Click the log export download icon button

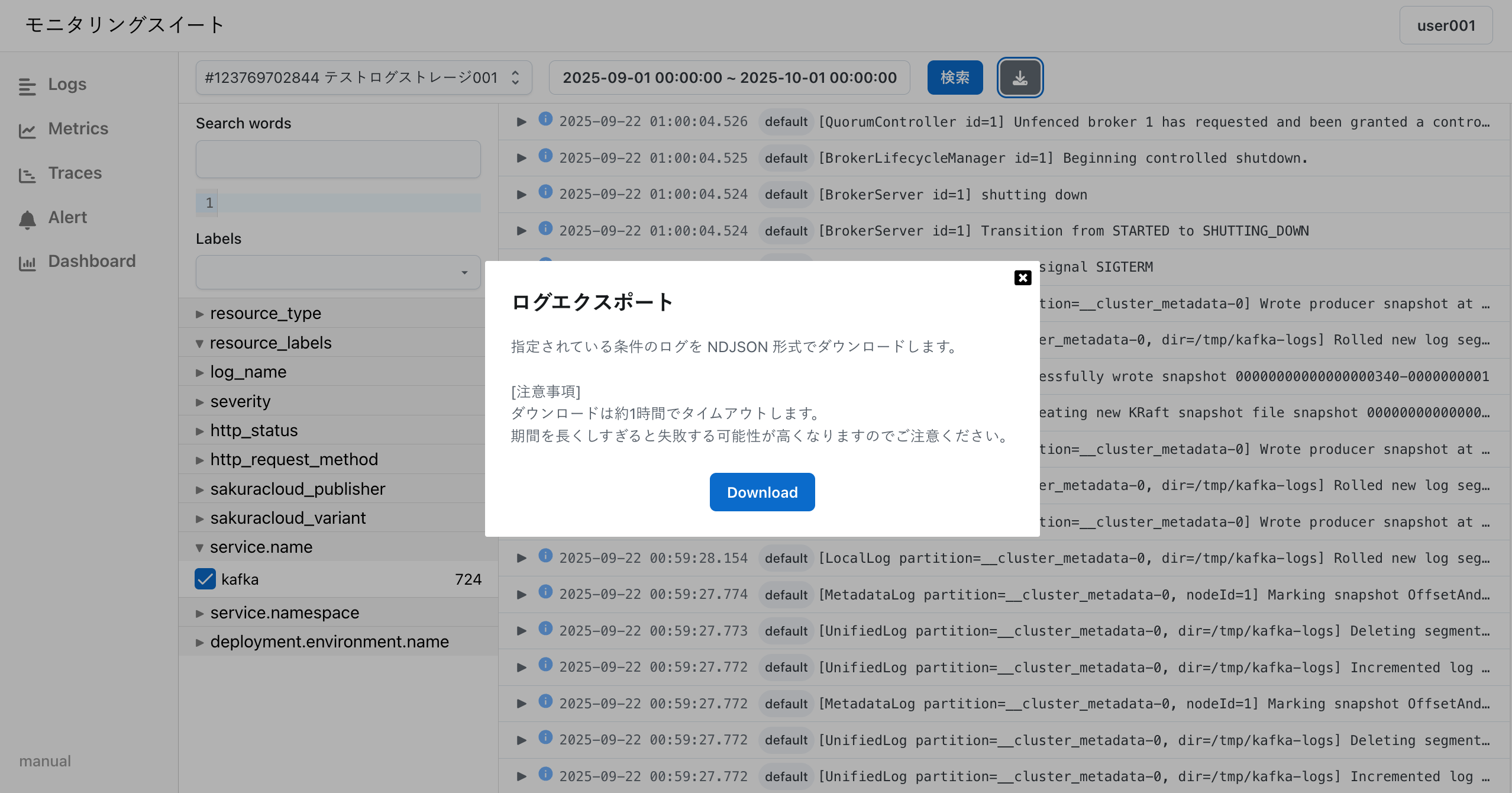click(x=1020, y=78)
